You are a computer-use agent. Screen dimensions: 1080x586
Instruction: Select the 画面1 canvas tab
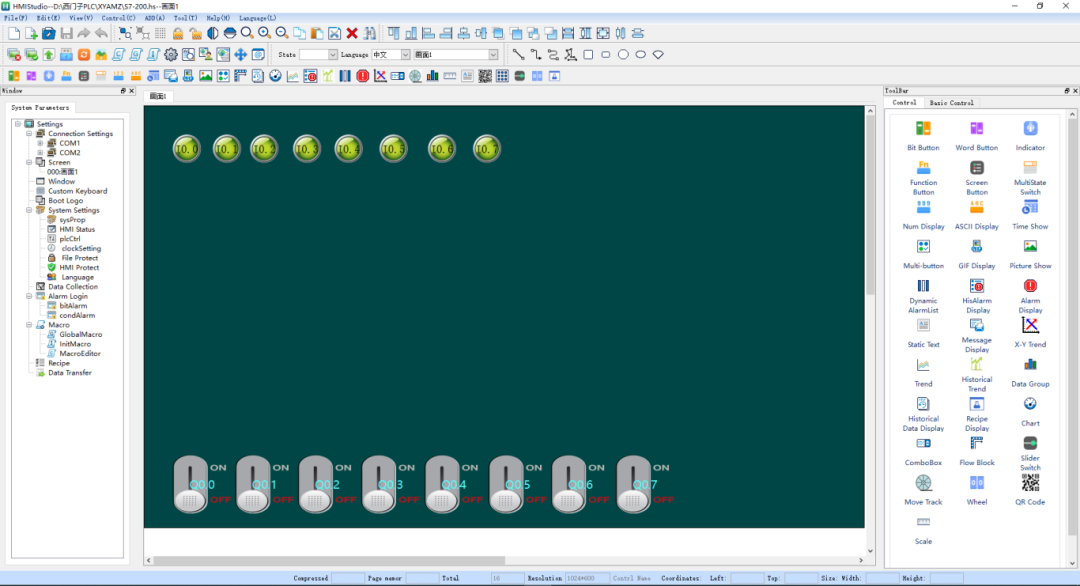click(x=158, y=96)
